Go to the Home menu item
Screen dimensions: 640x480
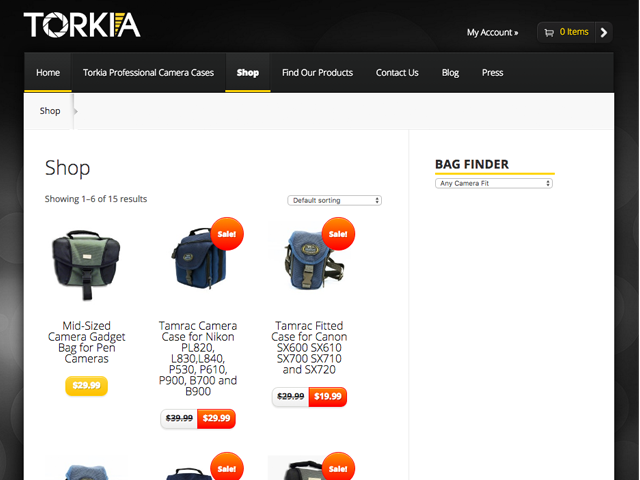pos(48,73)
